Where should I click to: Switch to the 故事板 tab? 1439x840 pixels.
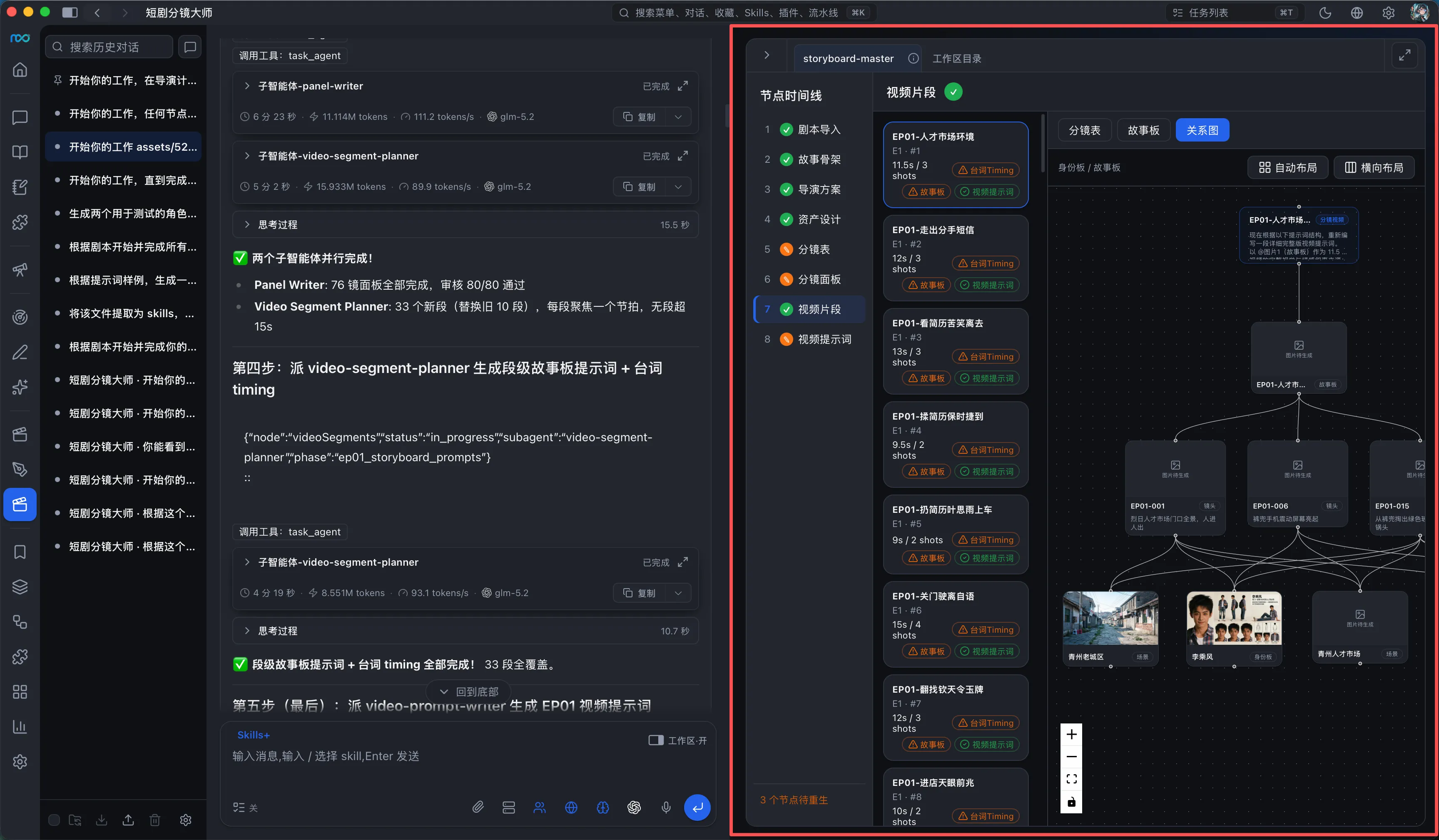coord(1143,130)
